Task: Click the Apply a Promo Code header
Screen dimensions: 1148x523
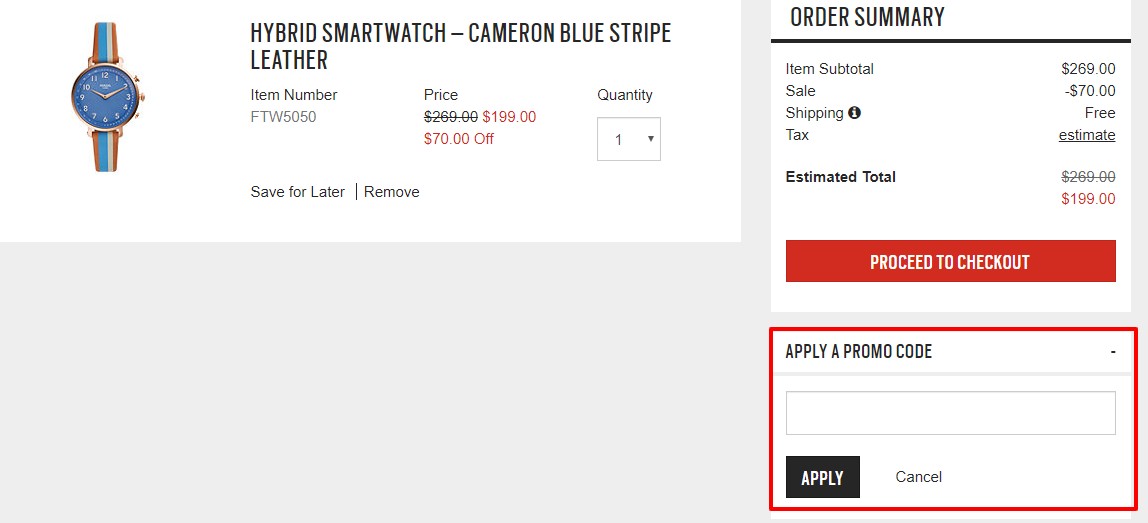Action: (x=859, y=352)
